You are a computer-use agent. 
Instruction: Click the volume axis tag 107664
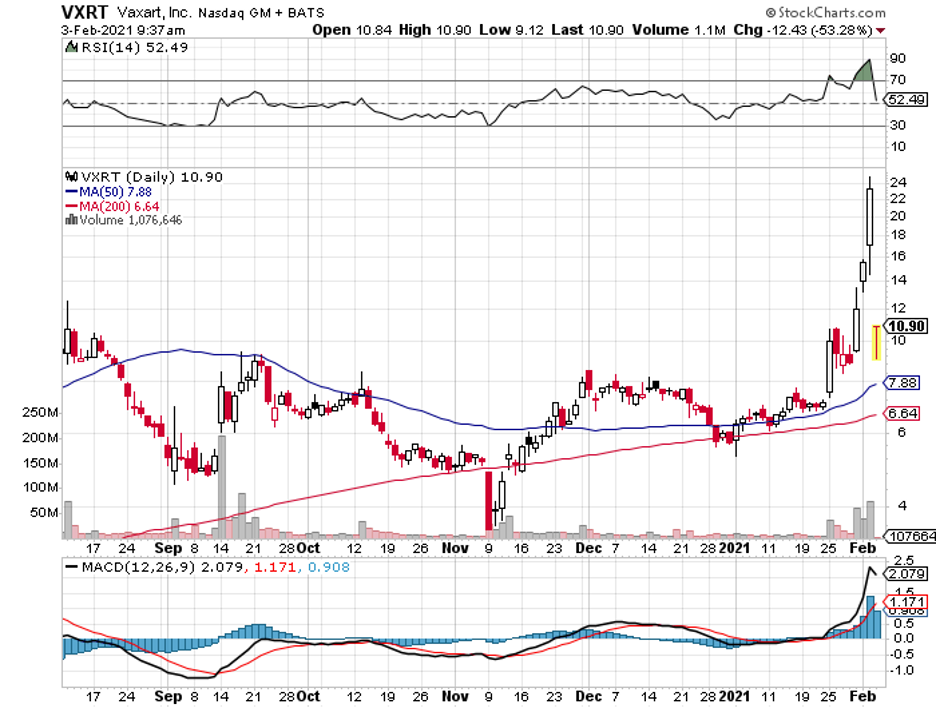pos(910,536)
